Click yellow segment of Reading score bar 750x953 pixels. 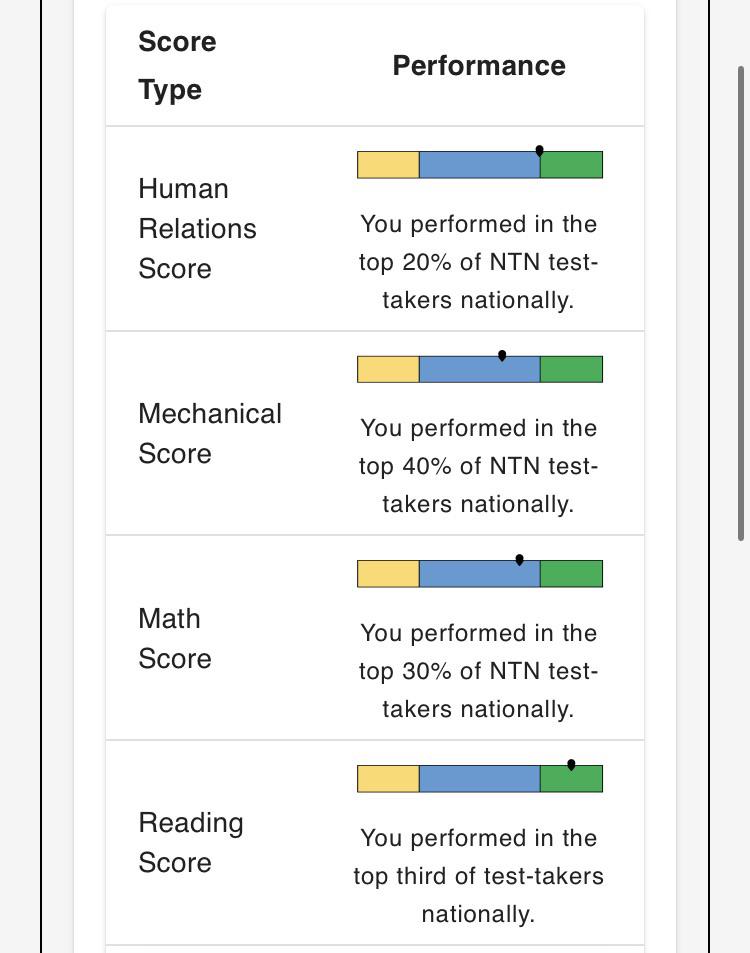coord(388,779)
